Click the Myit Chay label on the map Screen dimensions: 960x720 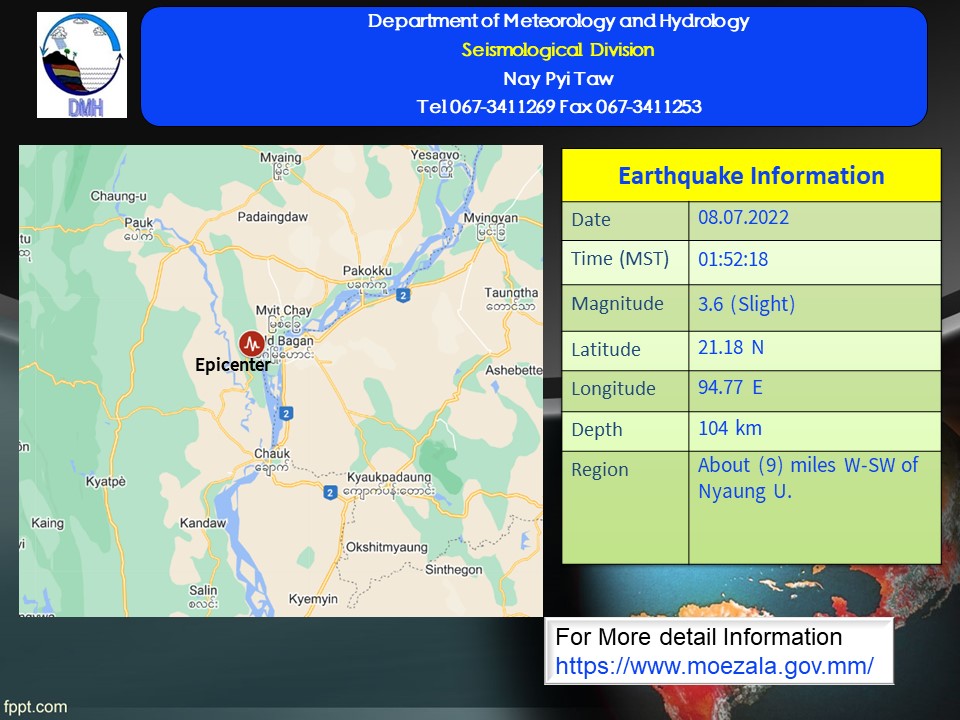pyautogui.click(x=284, y=310)
